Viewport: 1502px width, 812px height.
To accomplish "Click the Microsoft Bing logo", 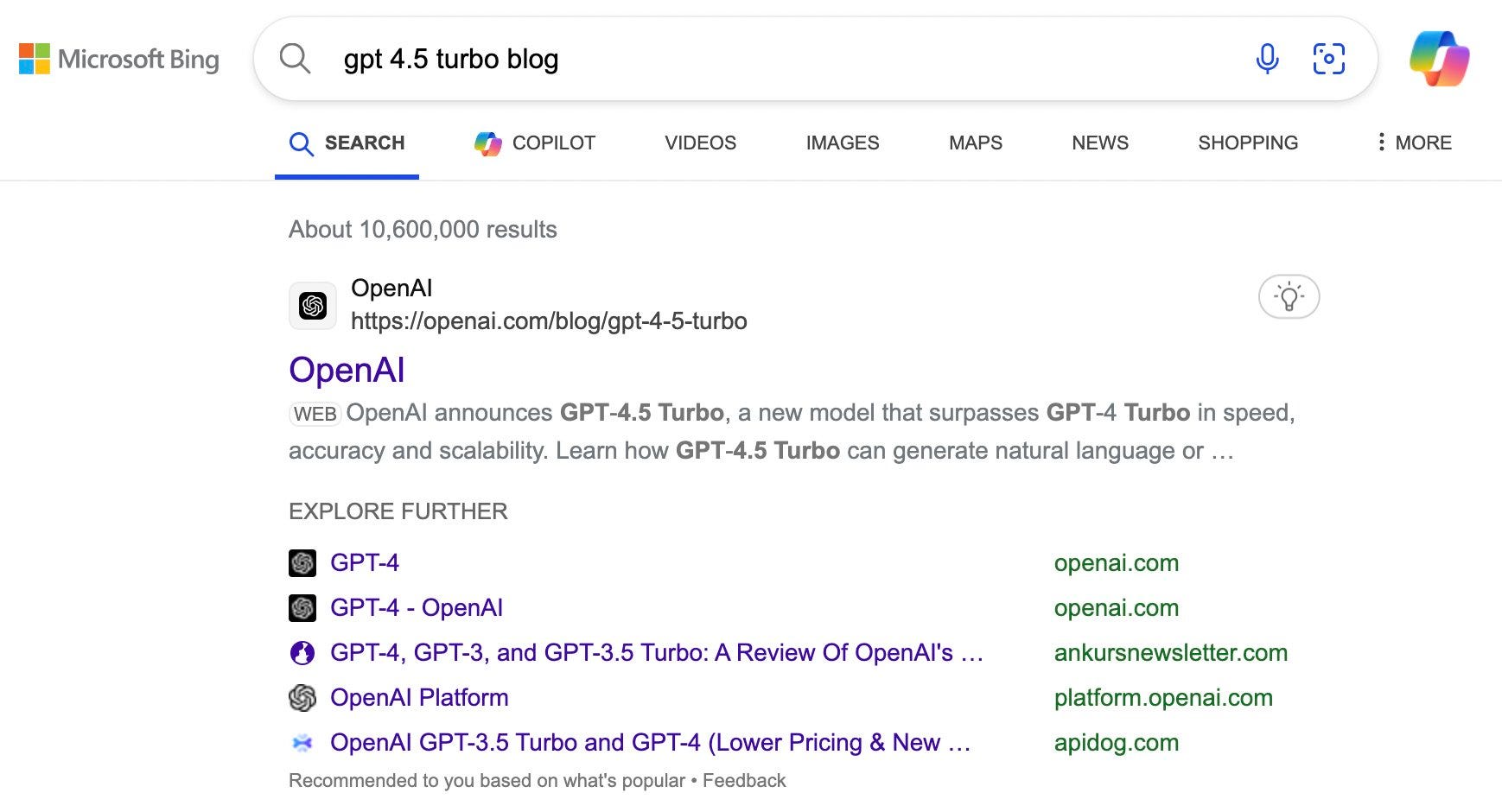I will coord(118,59).
